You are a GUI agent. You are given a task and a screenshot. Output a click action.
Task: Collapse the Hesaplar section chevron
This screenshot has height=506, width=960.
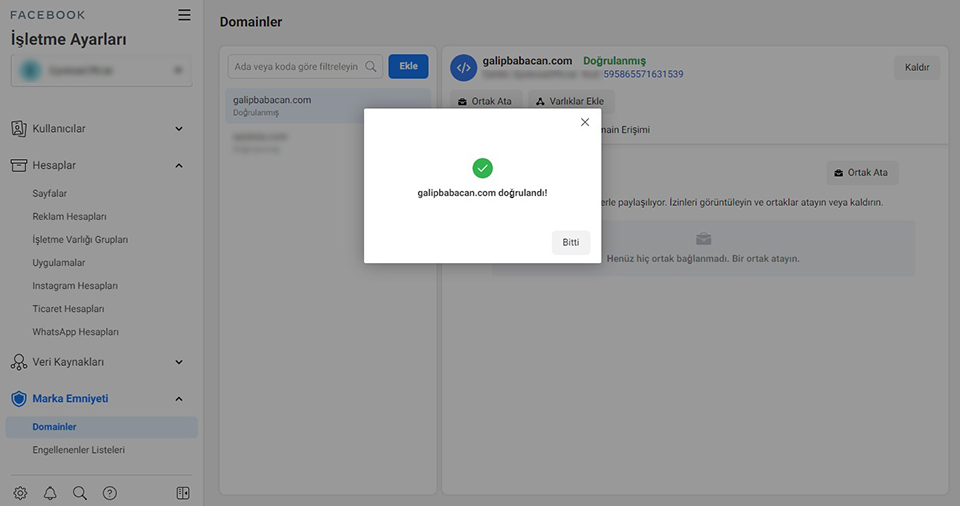tap(179, 165)
